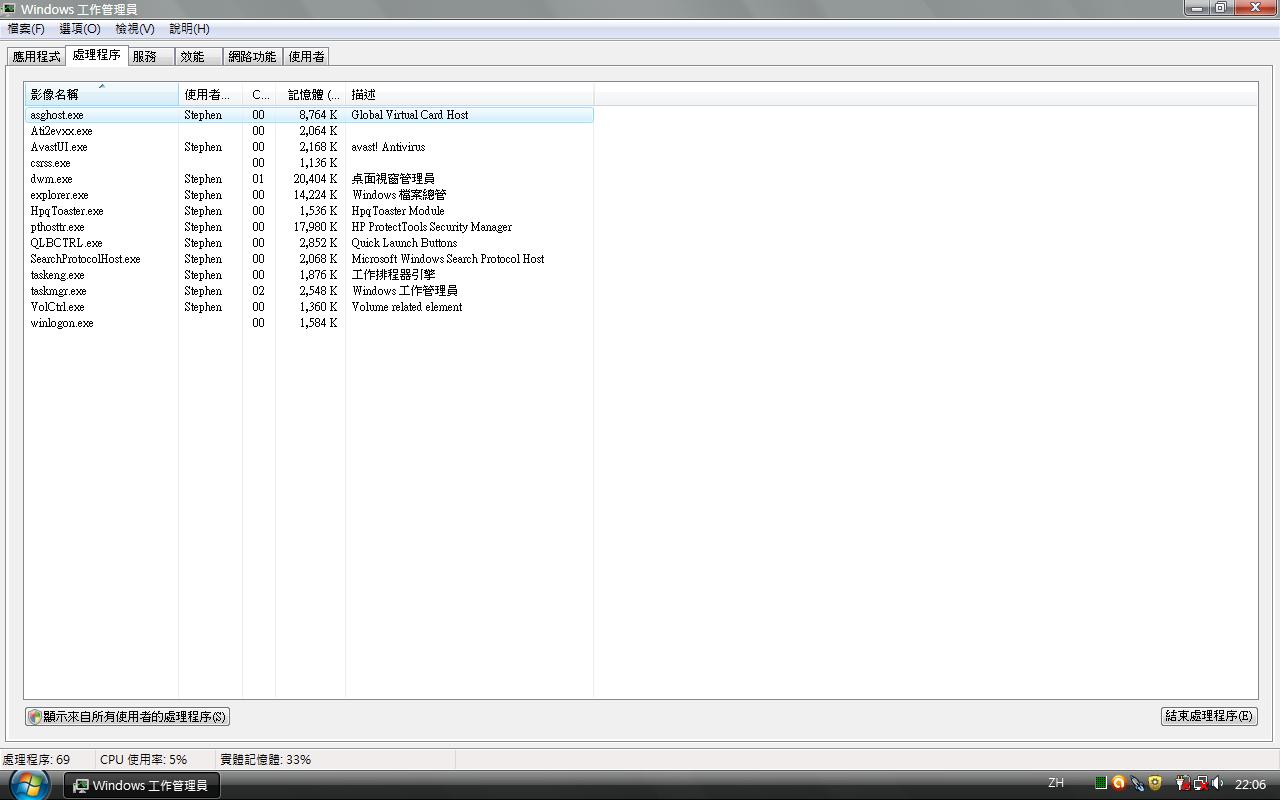The height and width of the screenshot is (800, 1280).
Task: Click the Quick Launch Buttons description
Action: click(404, 243)
